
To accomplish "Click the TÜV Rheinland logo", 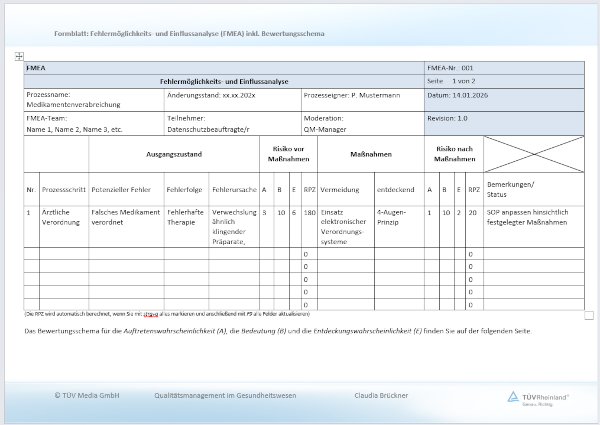I will click(x=538, y=397).
